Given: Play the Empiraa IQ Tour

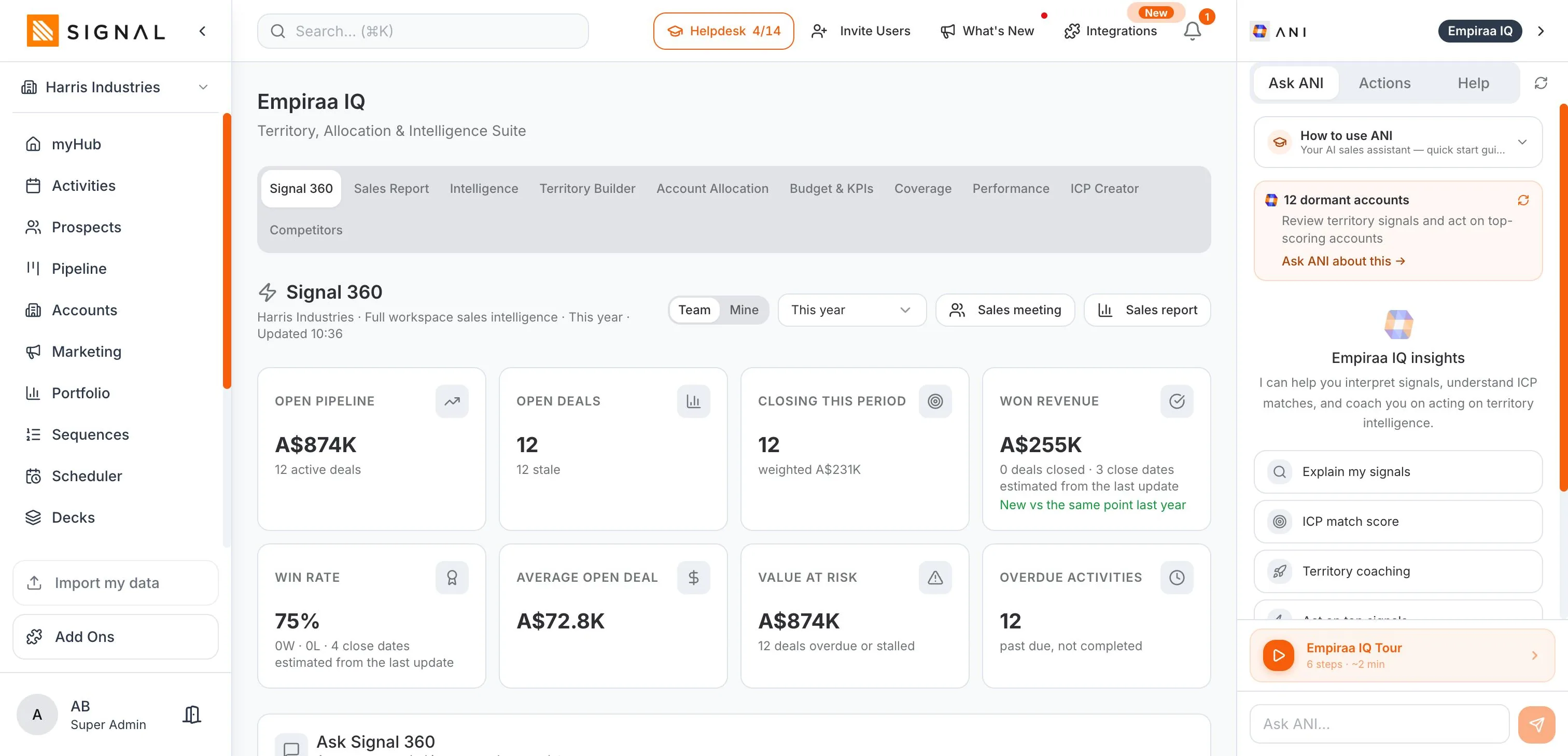Looking at the screenshot, I should pos(1278,655).
